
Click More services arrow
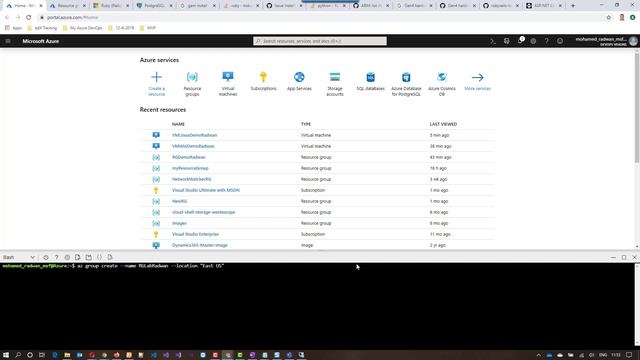477,77
